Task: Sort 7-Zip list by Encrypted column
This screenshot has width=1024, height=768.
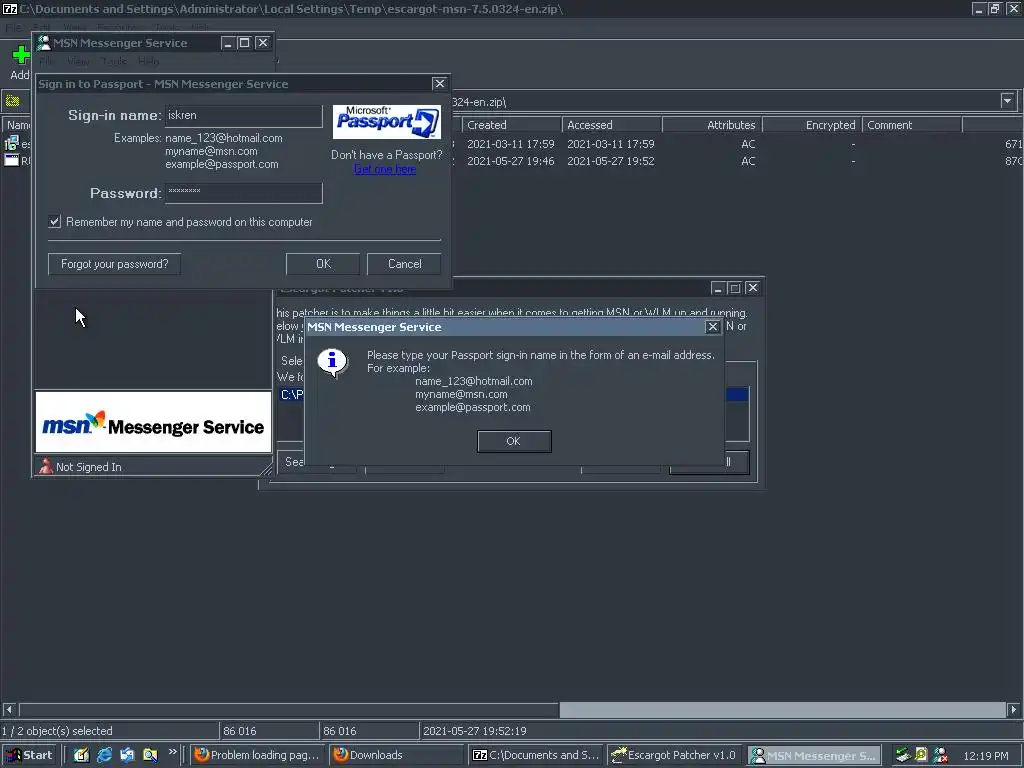Action: [x=812, y=125]
